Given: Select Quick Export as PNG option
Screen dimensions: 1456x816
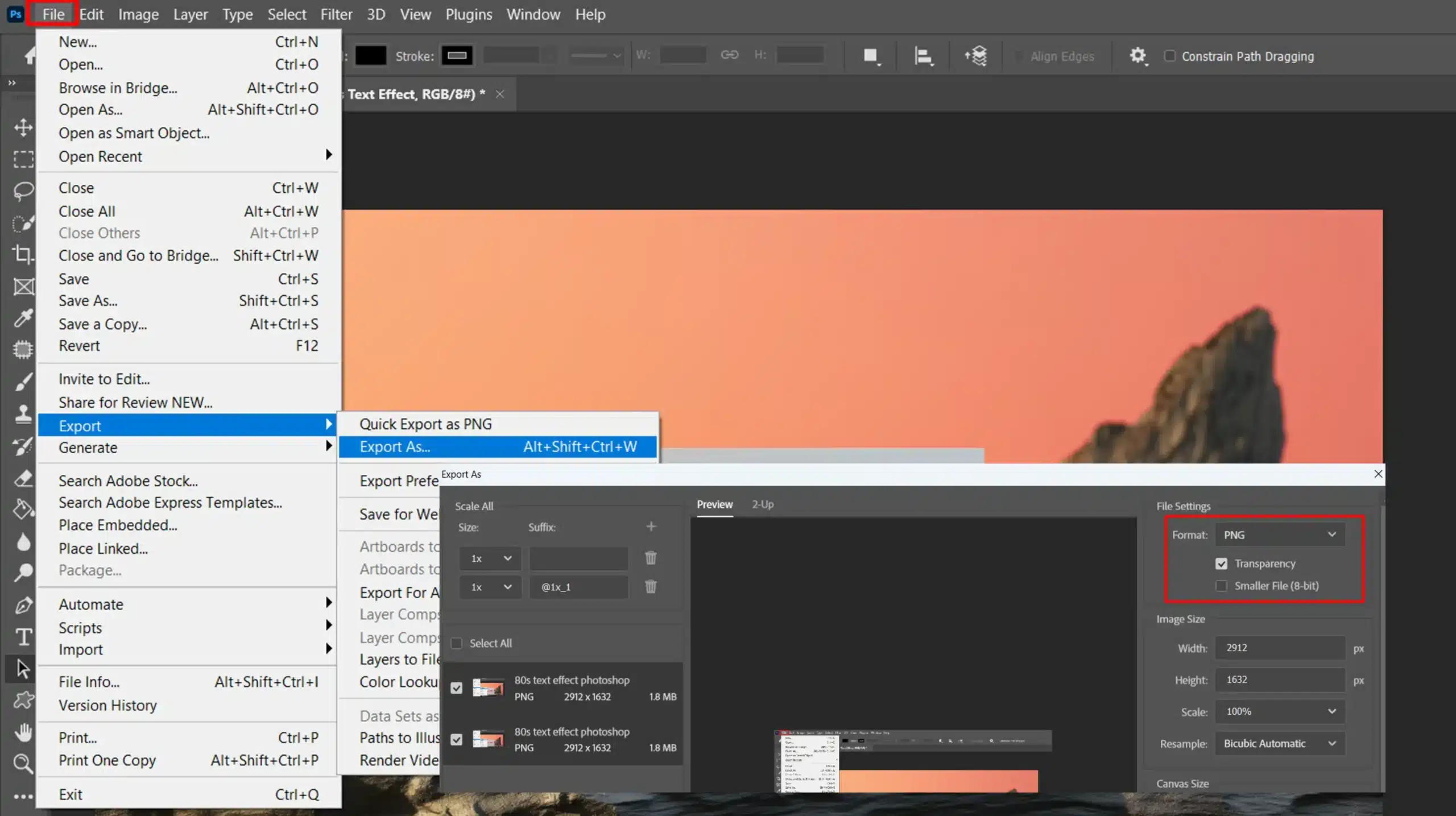Looking at the screenshot, I should tap(425, 423).
